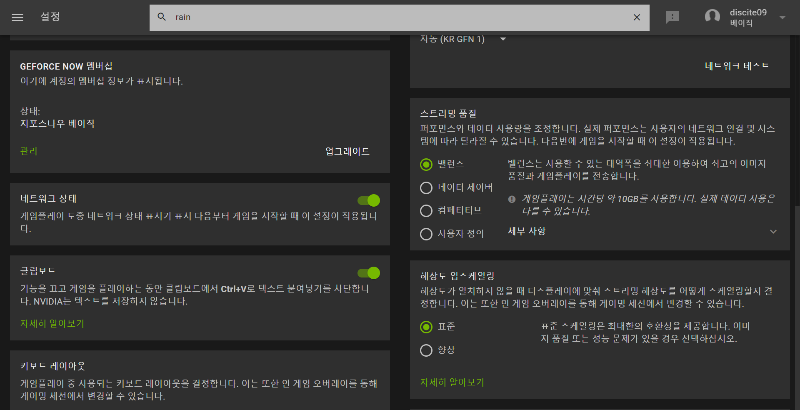Open the feedback message icon
The width and height of the screenshot is (800, 410).
click(672, 17)
